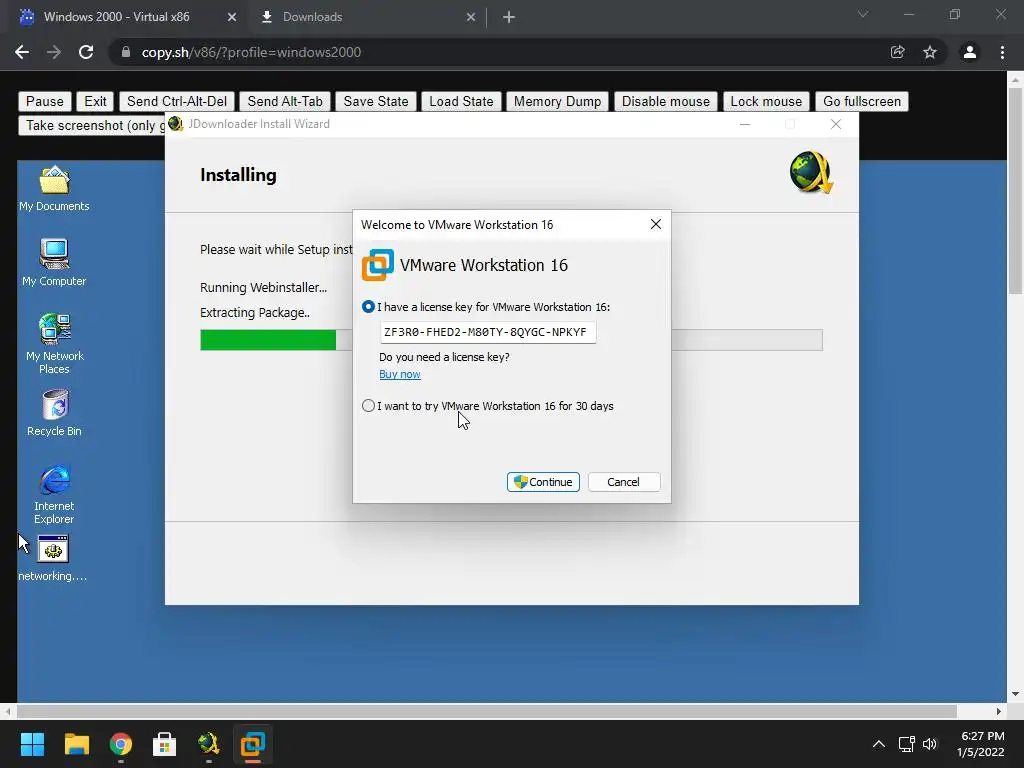Screen dimensions: 1024x768
Task: Select the networking batch file icon
Action: coord(53,558)
